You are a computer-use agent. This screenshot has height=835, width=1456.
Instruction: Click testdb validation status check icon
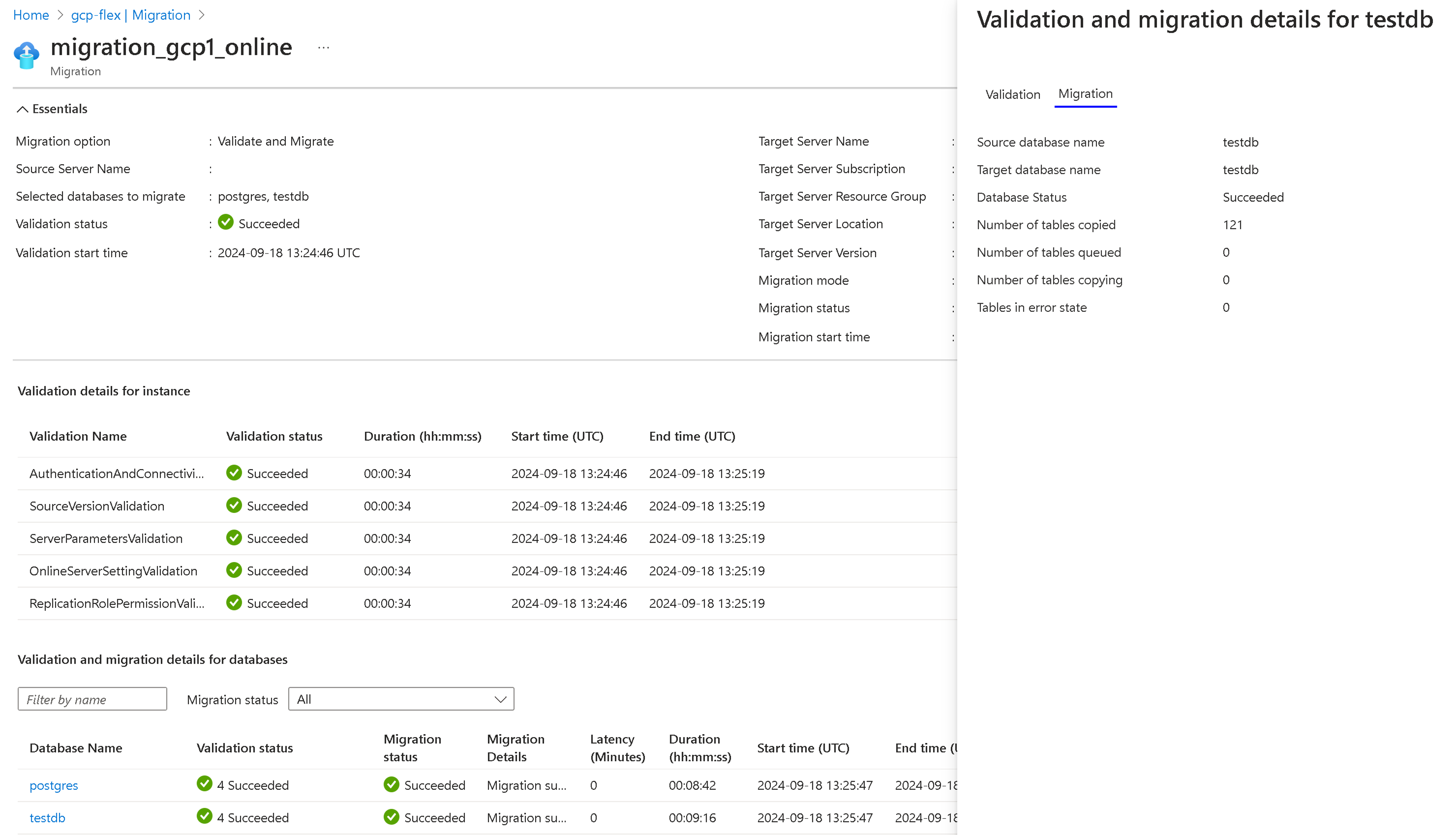[x=205, y=817]
